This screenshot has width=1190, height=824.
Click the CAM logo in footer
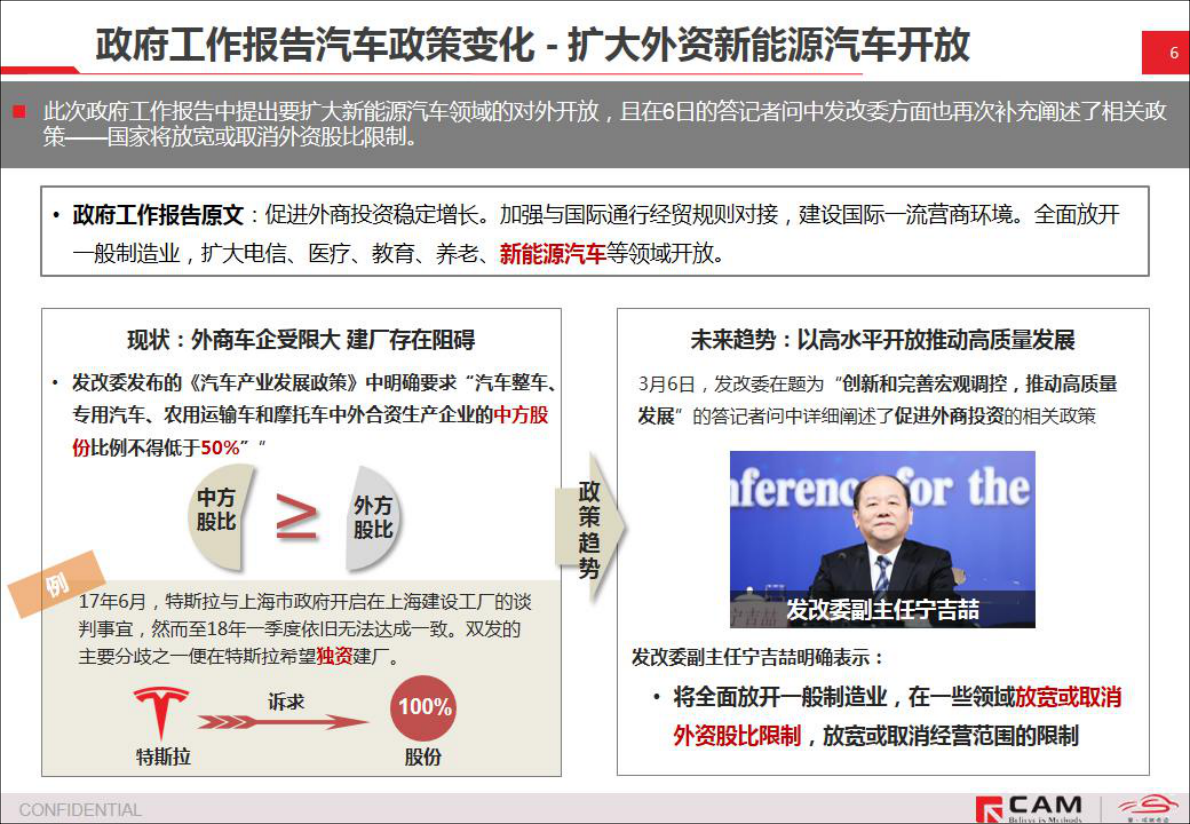(x=1031, y=808)
